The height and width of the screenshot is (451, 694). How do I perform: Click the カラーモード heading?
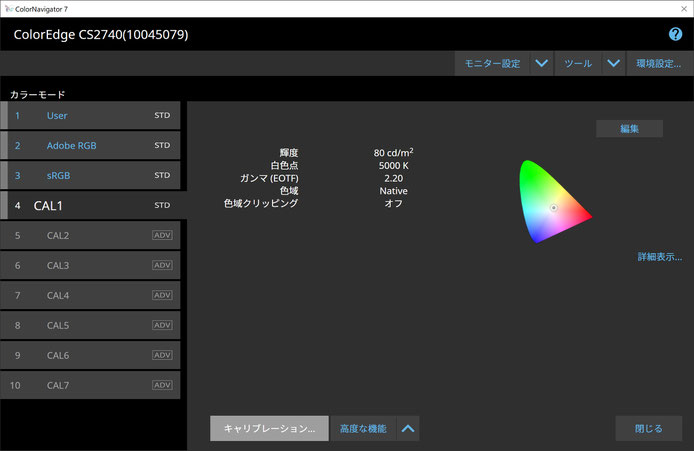(x=38, y=94)
